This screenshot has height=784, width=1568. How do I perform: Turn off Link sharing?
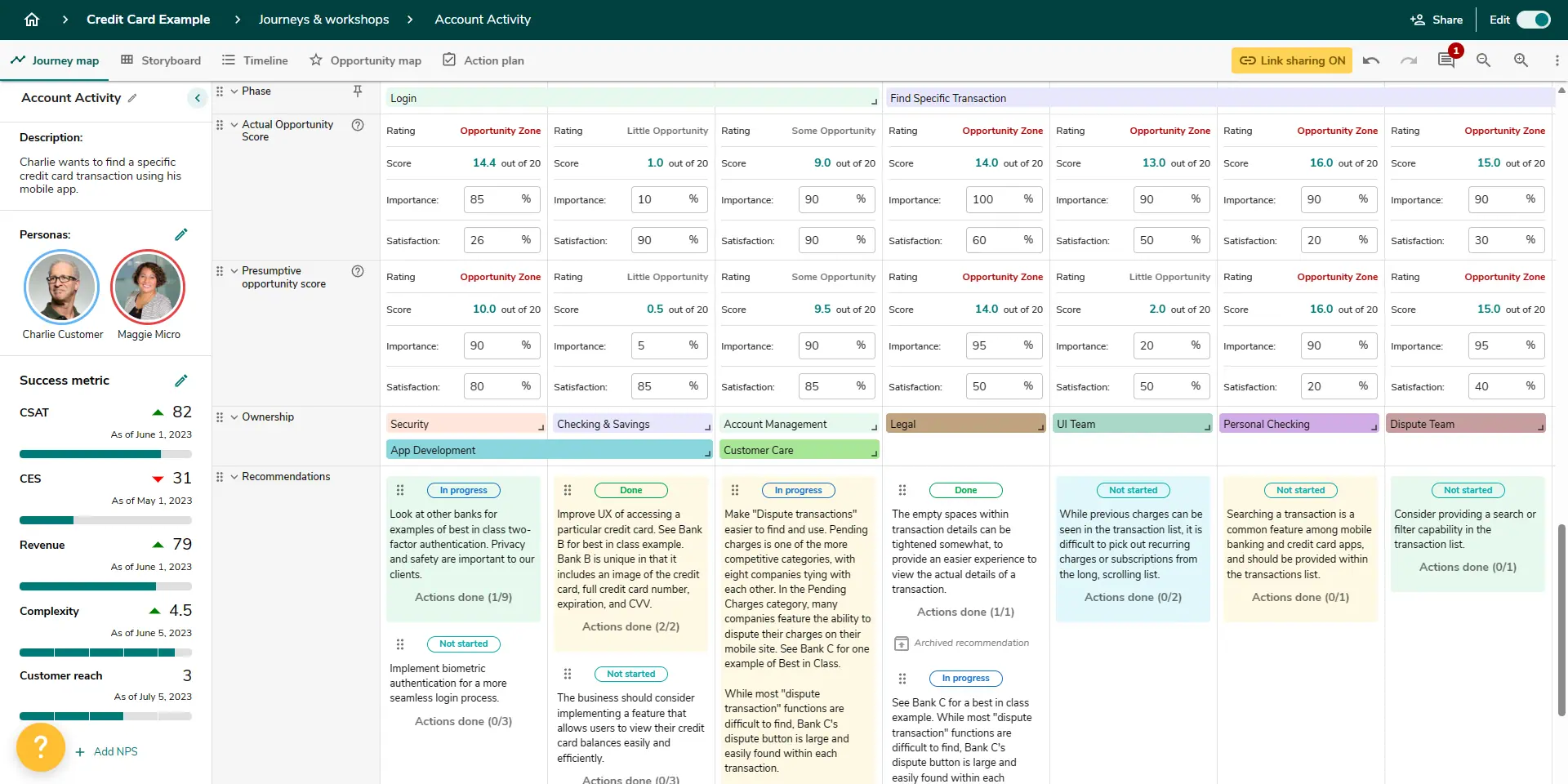pyautogui.click(x=1290, y=60)
